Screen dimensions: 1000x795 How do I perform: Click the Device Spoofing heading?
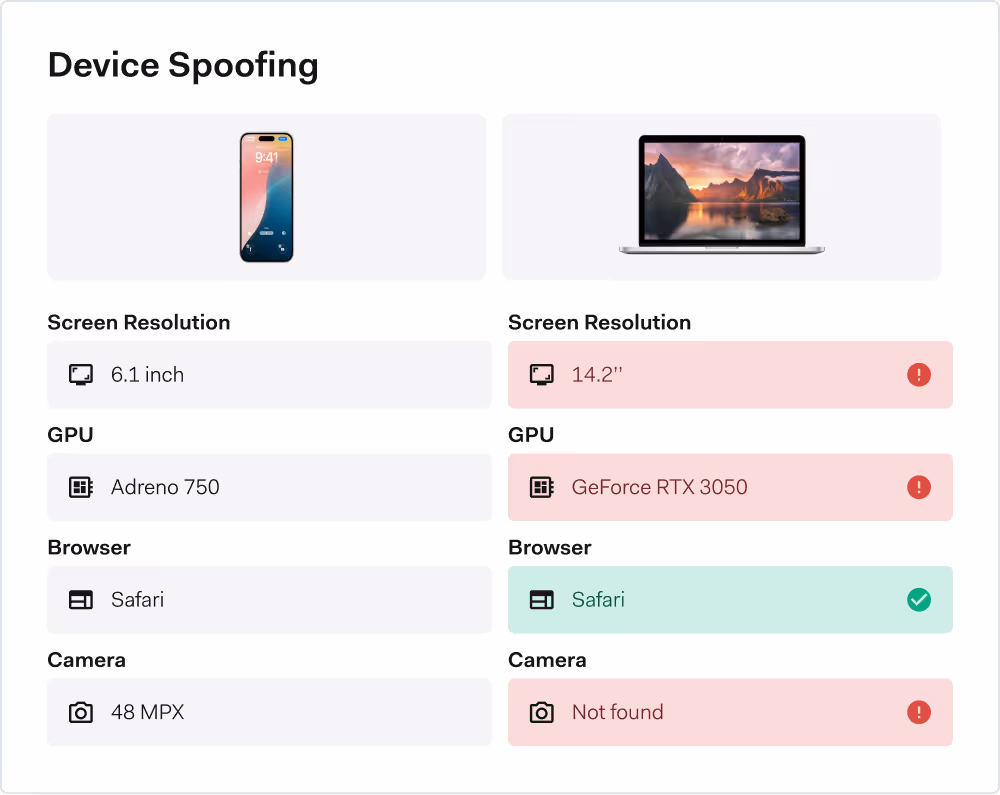(x=183, y=65)
